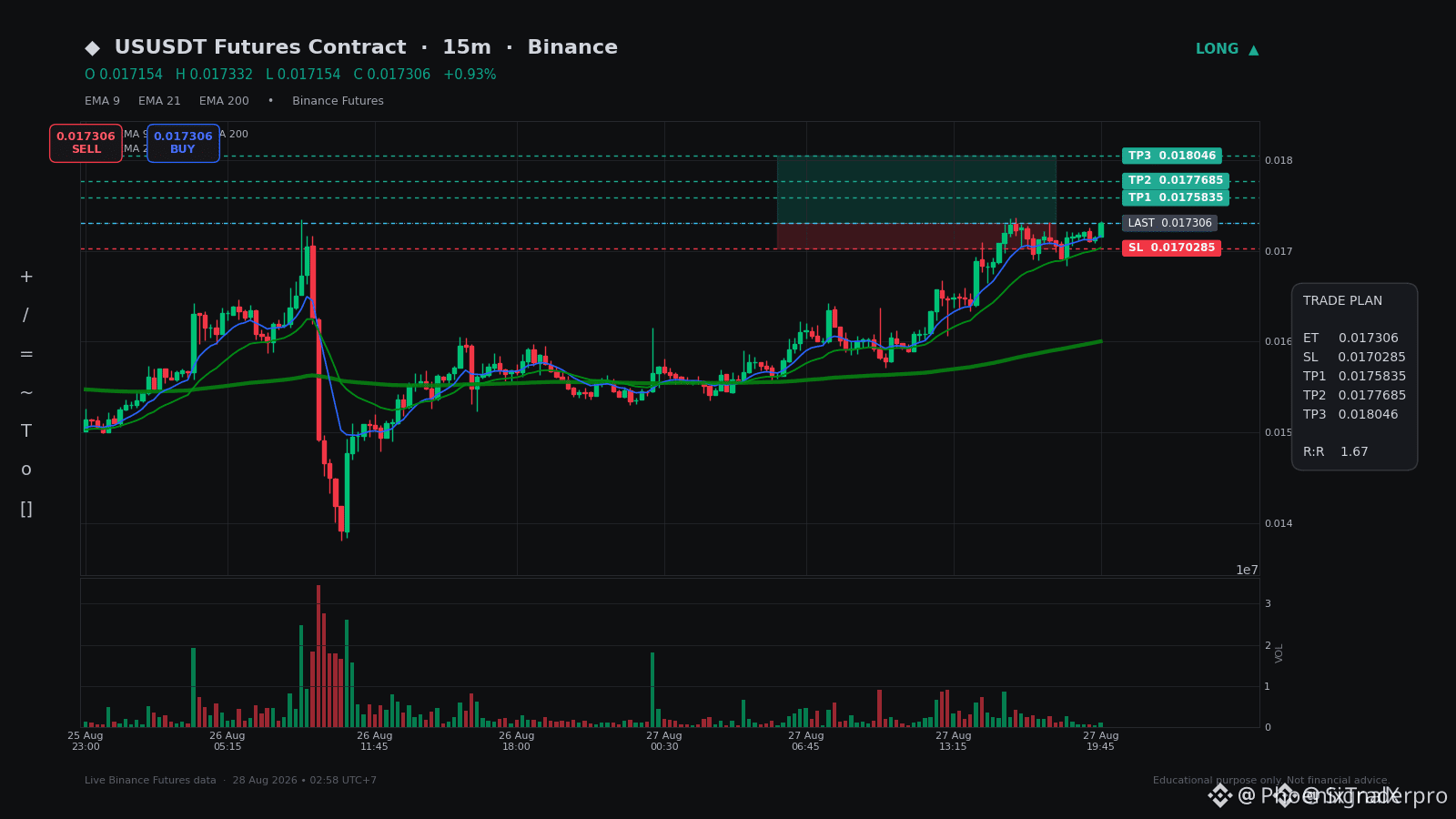Click the 0.015 price axis label

1279,433
